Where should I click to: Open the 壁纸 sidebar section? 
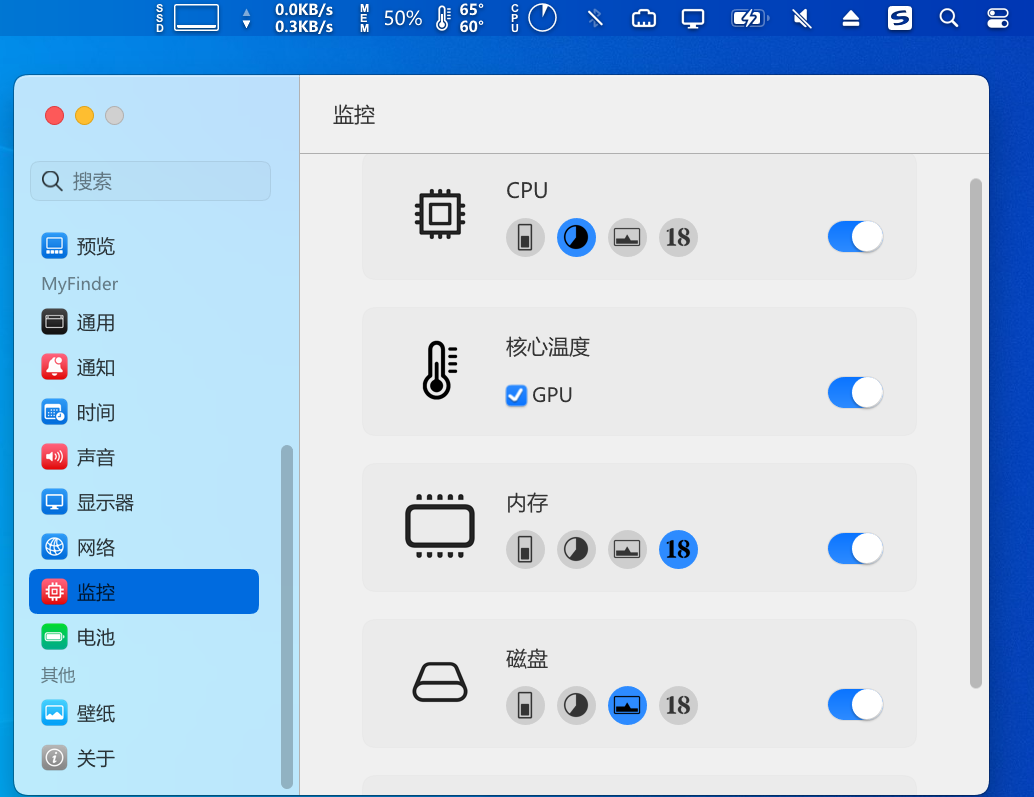[144, 713]
